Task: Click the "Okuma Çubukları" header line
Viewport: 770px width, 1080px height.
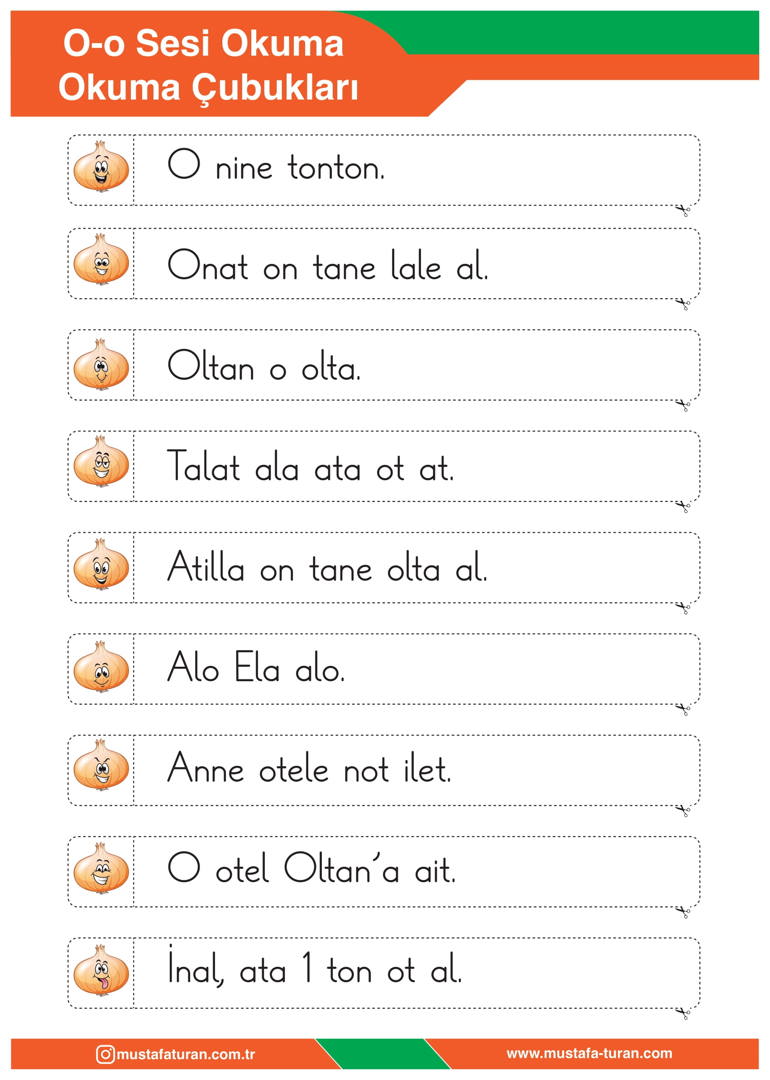Action: click(208, 88)
